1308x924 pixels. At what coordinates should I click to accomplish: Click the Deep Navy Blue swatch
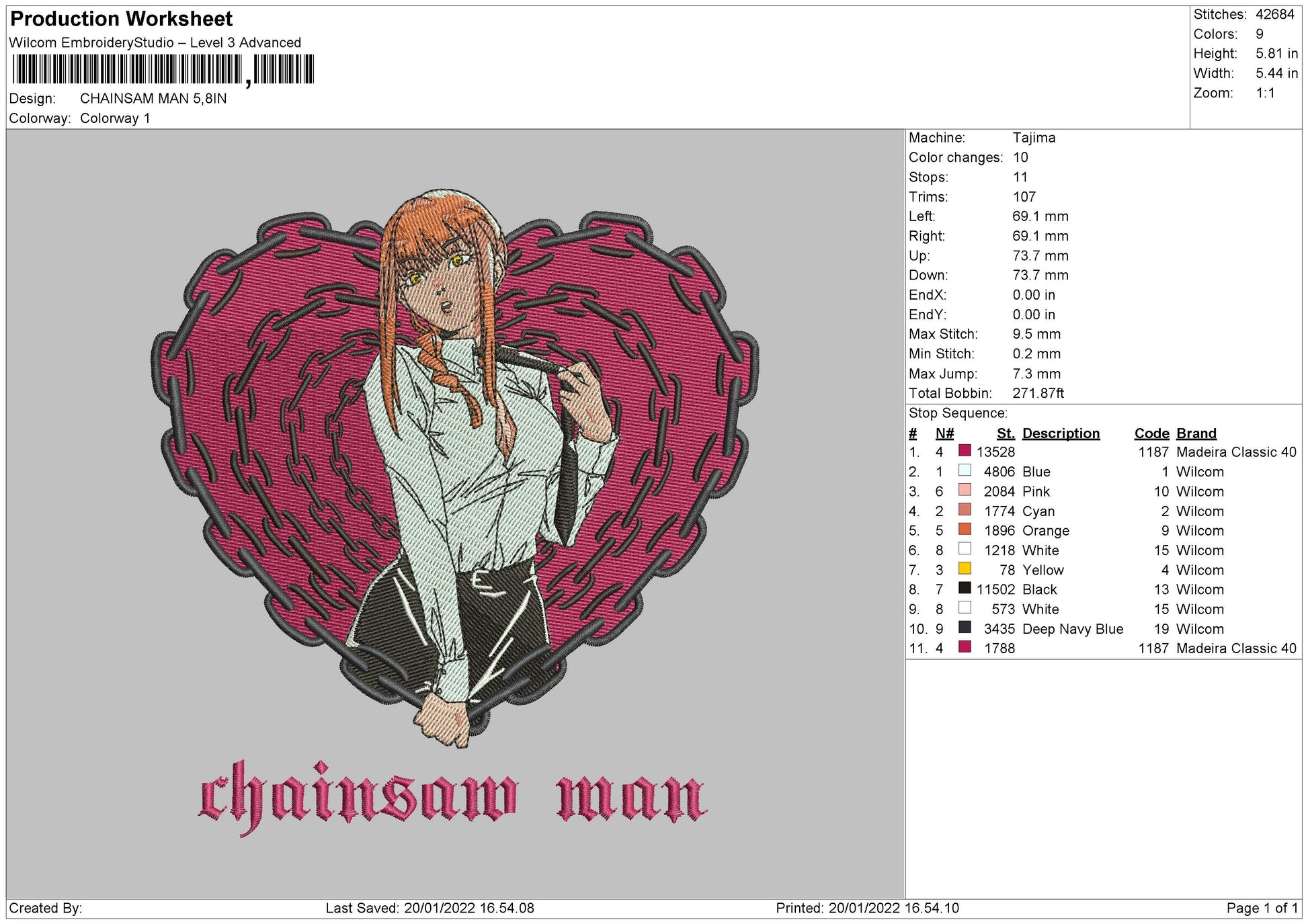[x=965, y=628]
